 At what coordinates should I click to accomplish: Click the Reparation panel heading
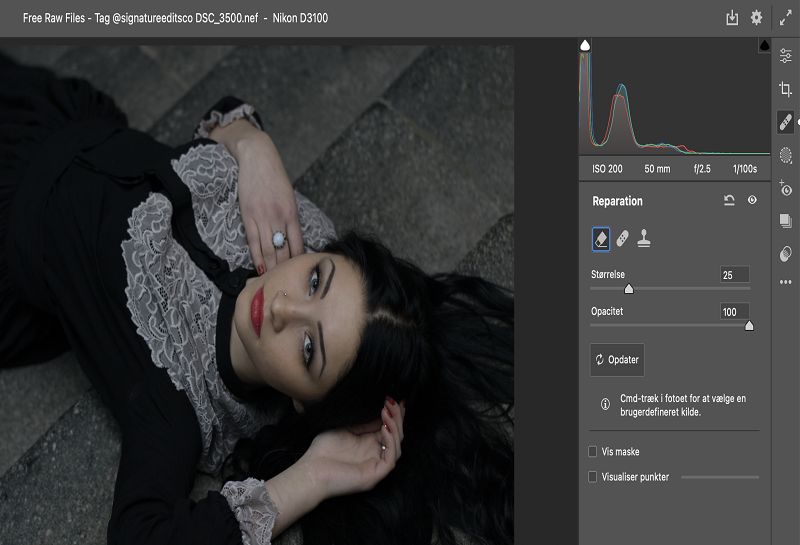(x=617, y=201)
